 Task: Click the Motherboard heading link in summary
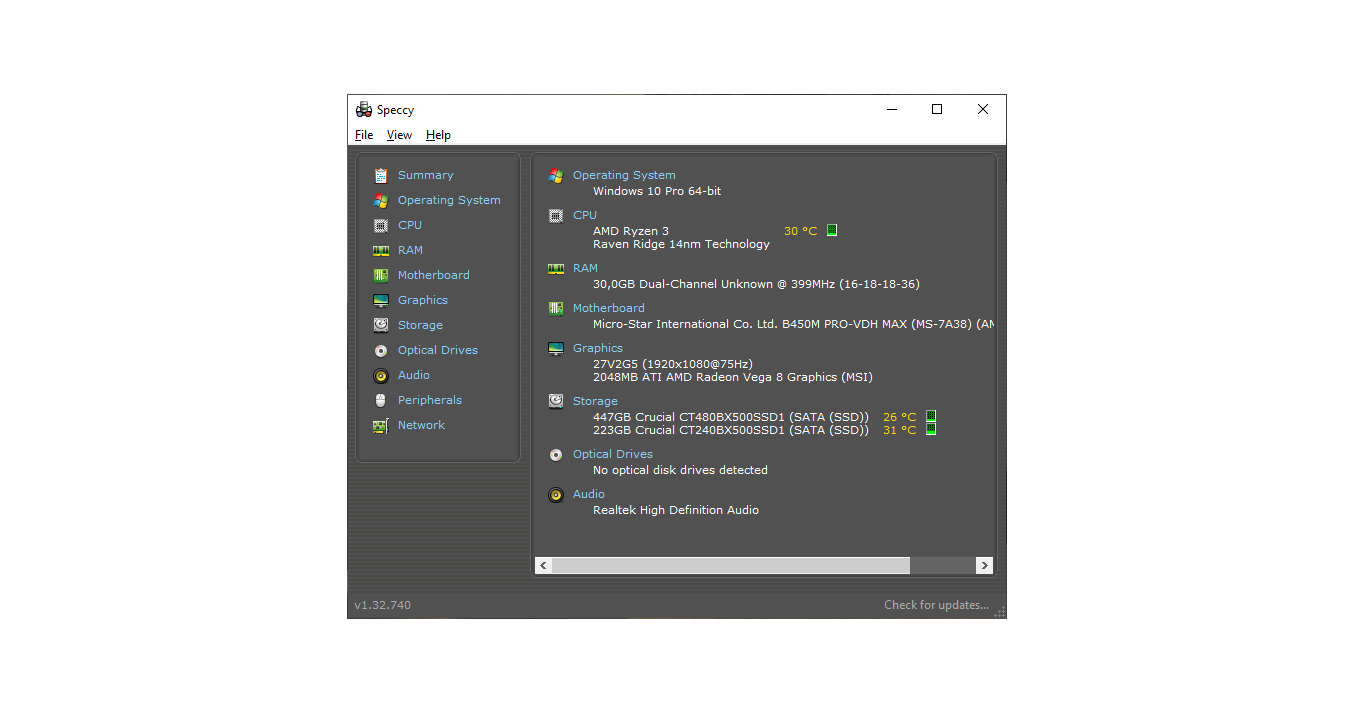[609, 308]
